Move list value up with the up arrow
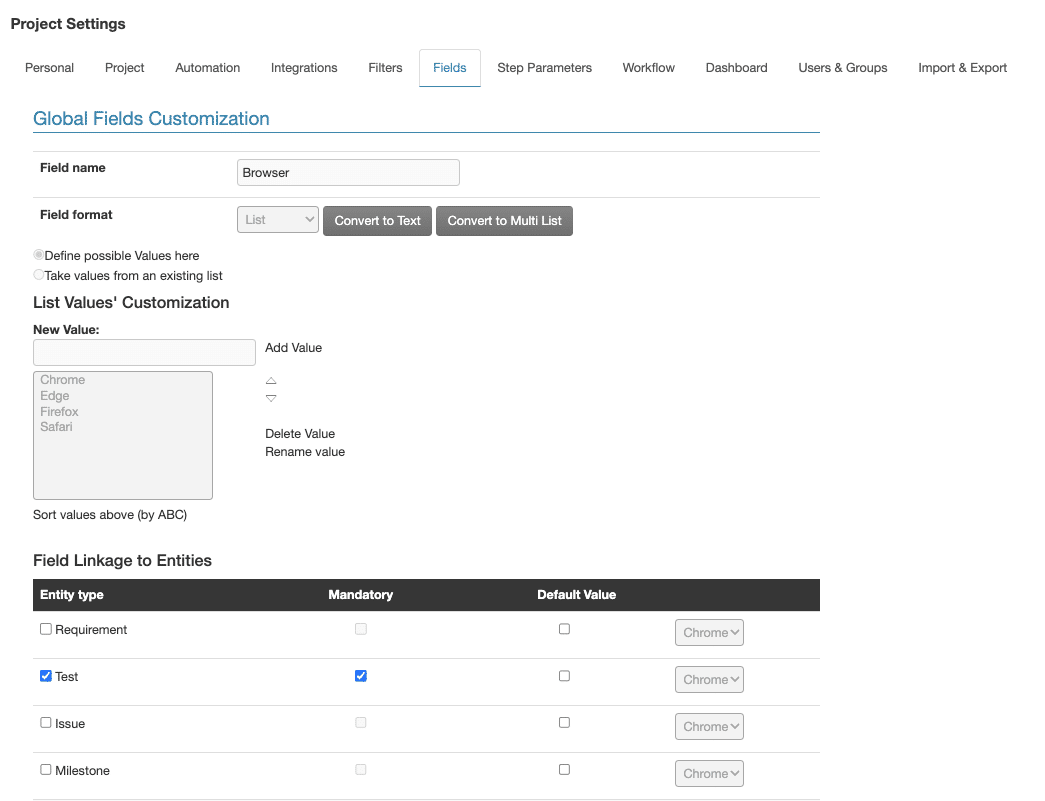This screenshot has width=1045, height=801. click(271, 381)
